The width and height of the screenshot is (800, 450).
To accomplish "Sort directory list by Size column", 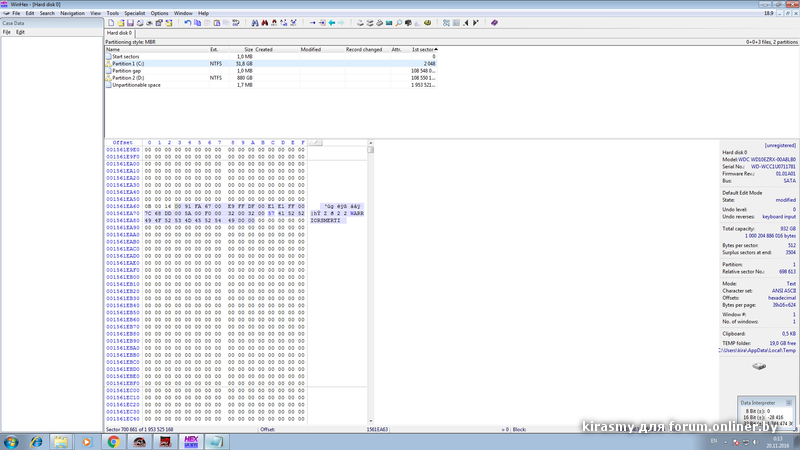I will click(x=248, y=49).
